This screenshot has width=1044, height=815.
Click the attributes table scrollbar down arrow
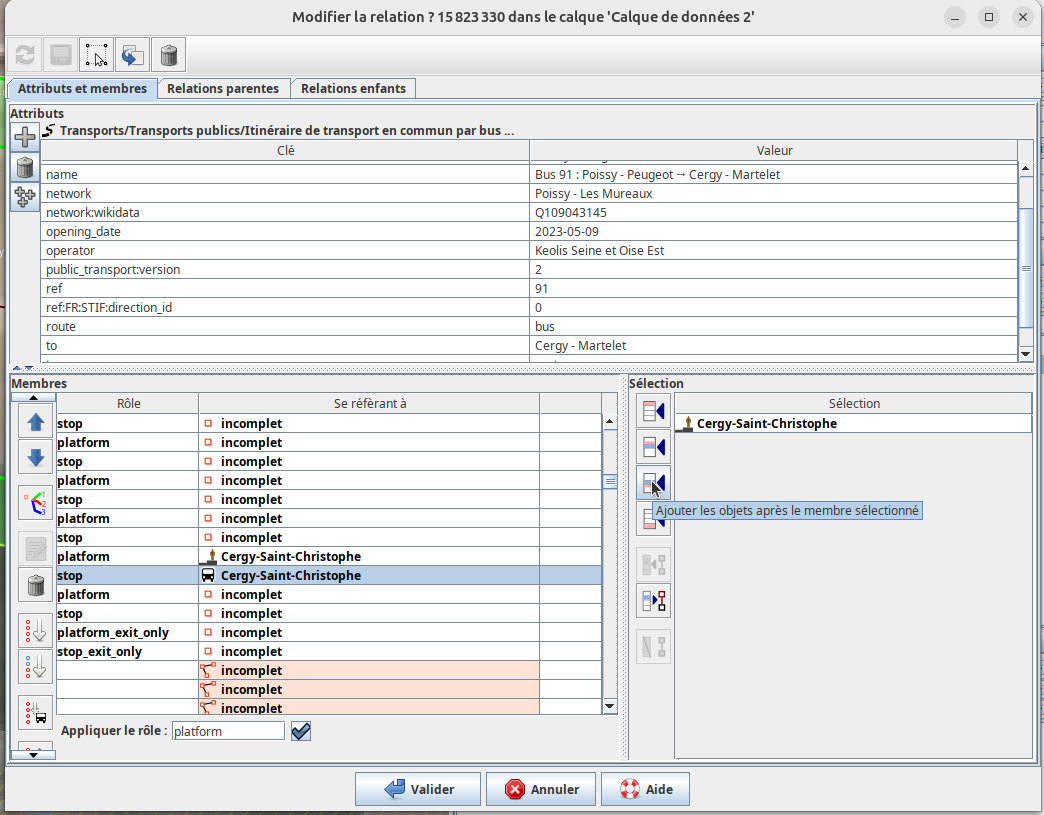coord(1025,354)
